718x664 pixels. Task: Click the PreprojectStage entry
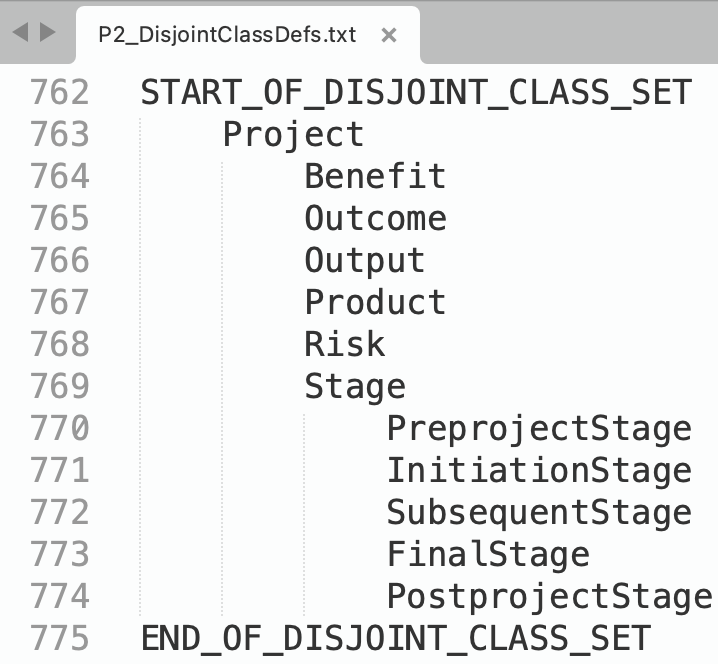click(539, 428)
